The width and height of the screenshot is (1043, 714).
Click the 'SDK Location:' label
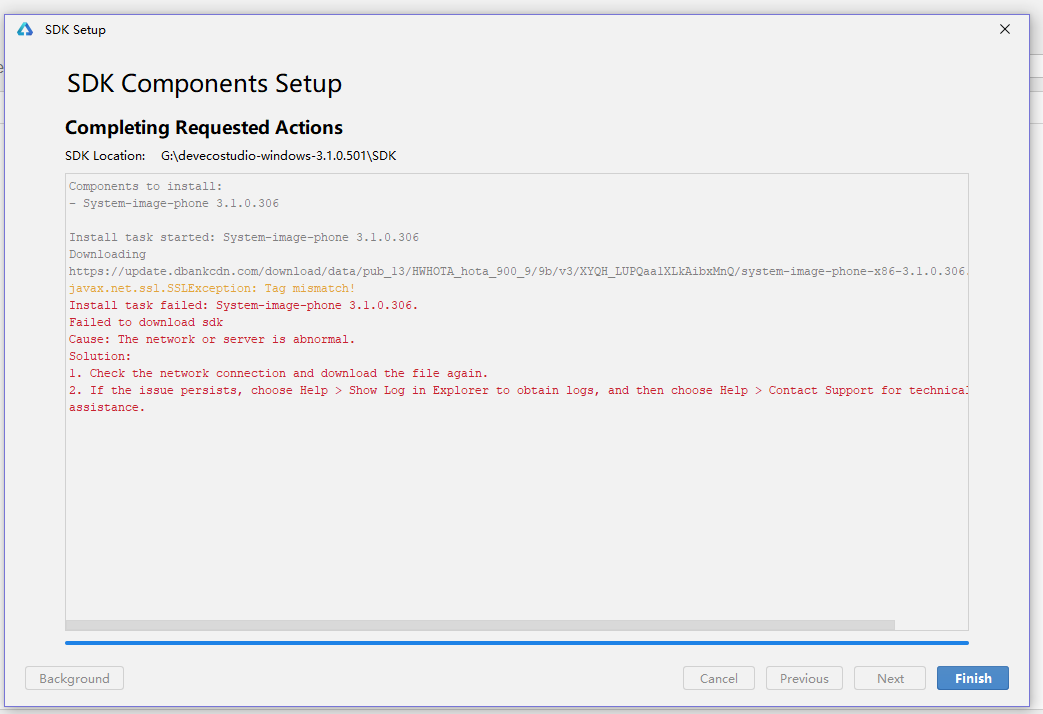tap(105, 156)
